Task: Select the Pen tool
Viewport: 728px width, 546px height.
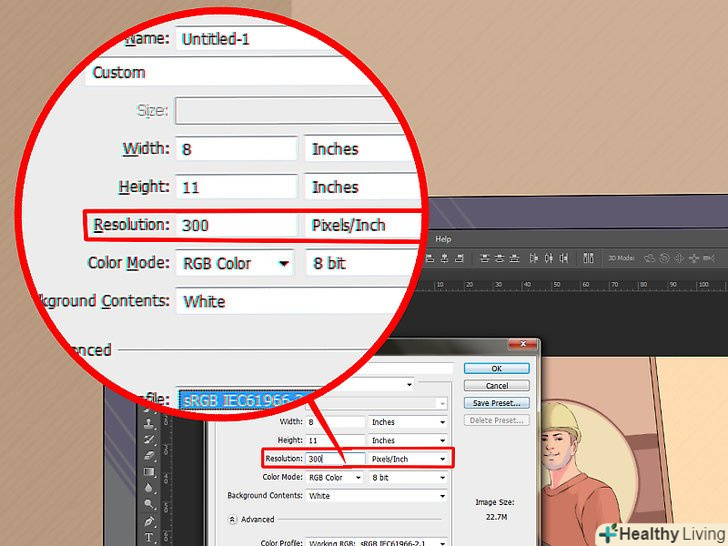Action: click(149, 521)
